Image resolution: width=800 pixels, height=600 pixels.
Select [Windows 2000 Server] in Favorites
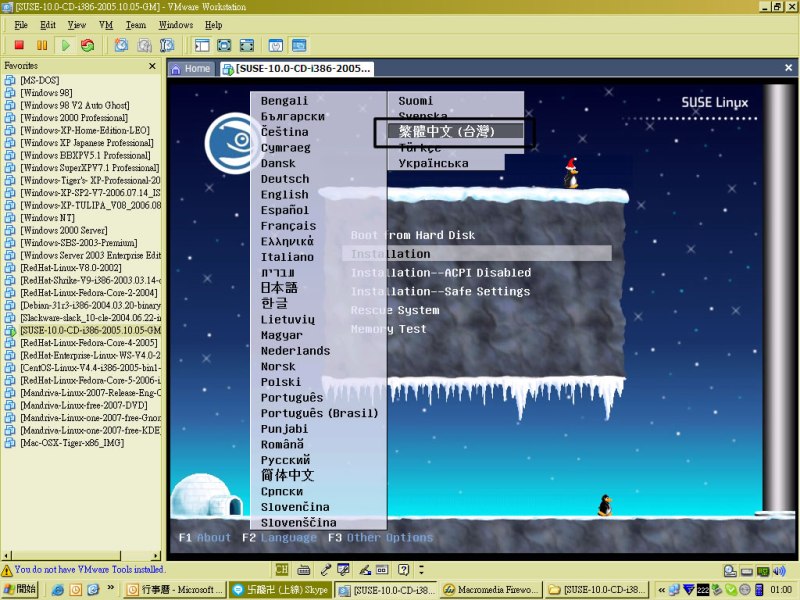point(64,230)
